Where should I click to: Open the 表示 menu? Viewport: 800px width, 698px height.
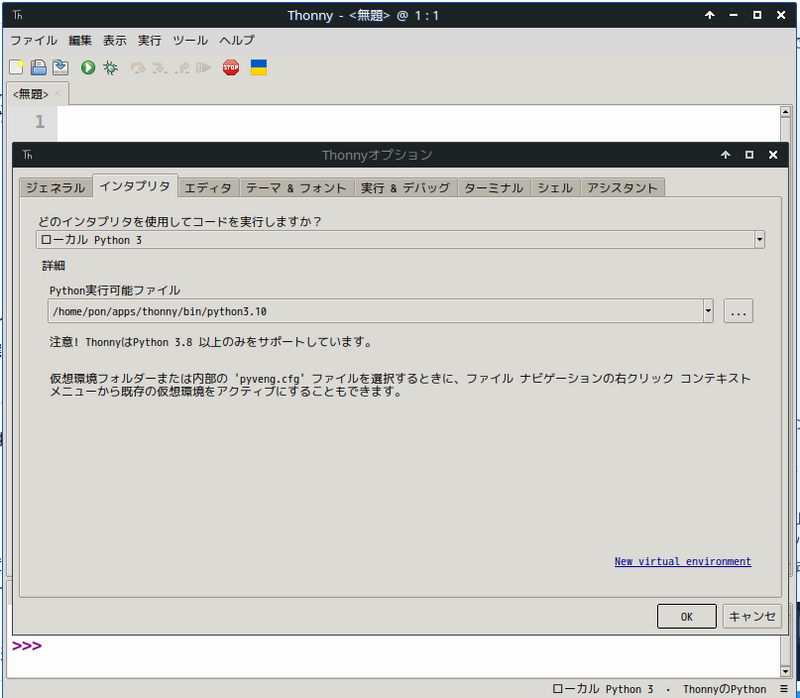(x=115, y=40)
